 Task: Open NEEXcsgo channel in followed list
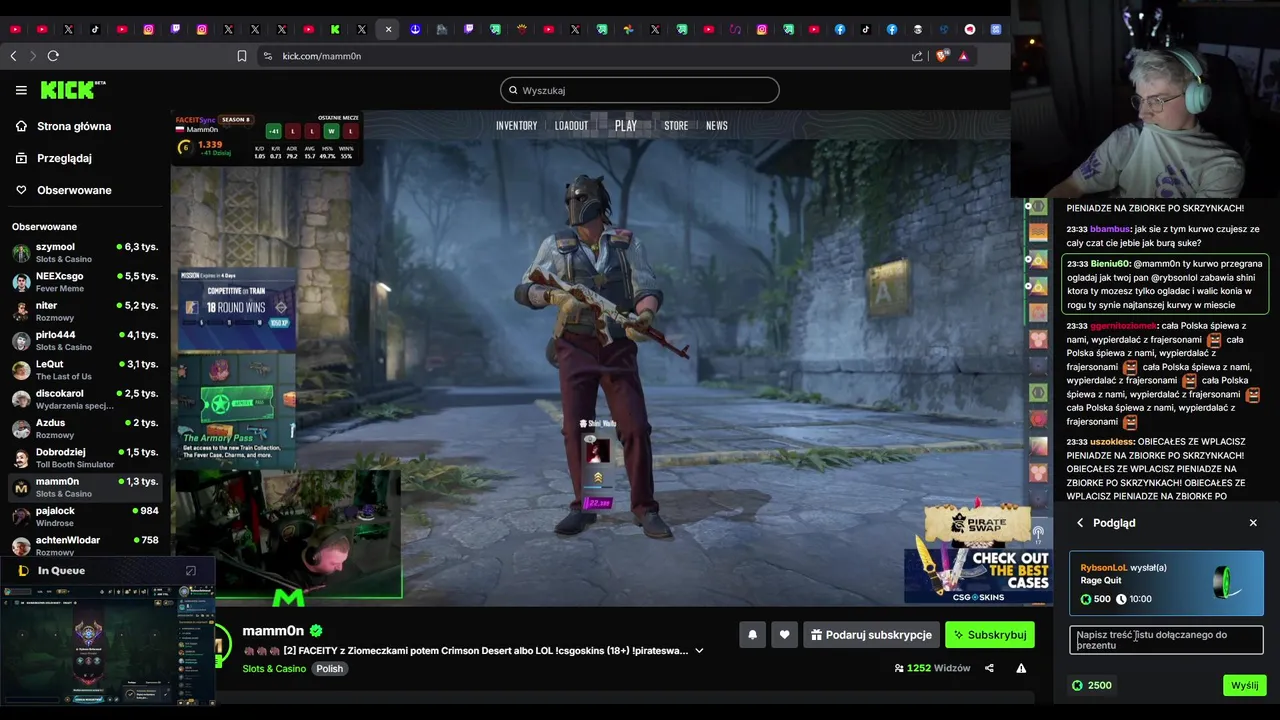84,282
